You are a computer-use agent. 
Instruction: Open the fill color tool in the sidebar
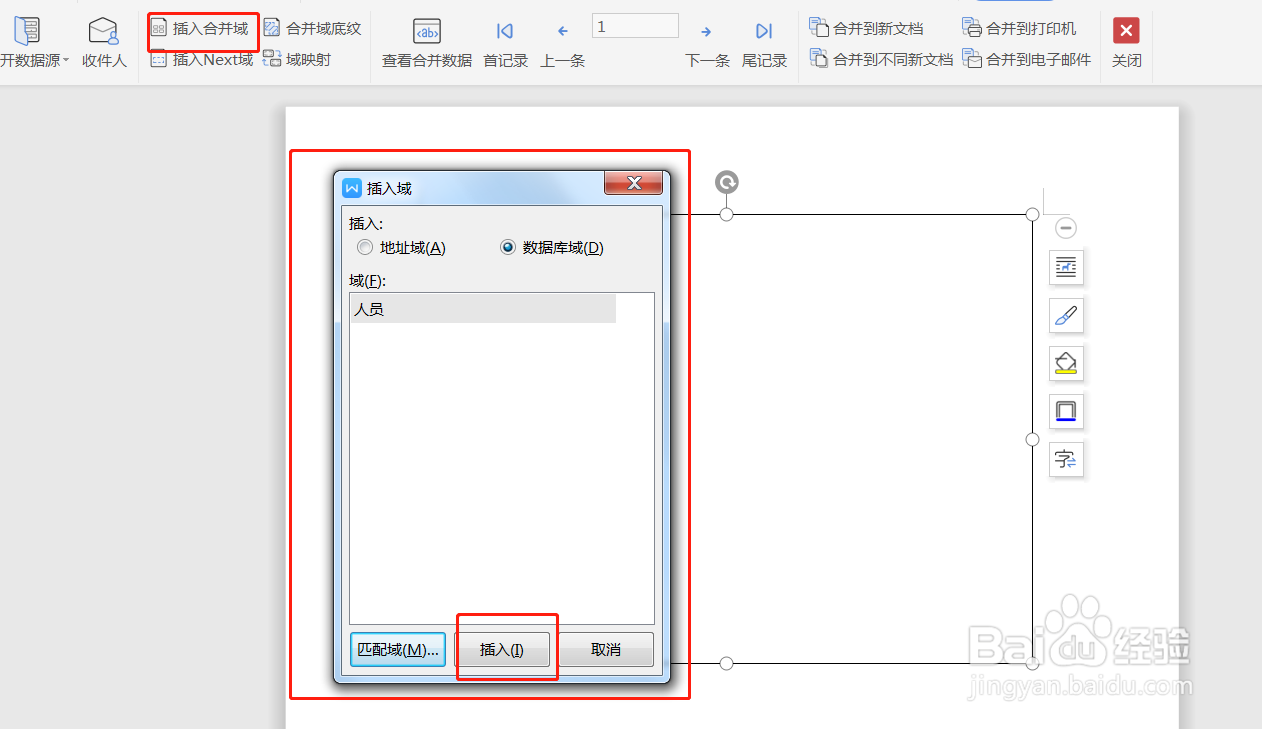click(1065, 363)
